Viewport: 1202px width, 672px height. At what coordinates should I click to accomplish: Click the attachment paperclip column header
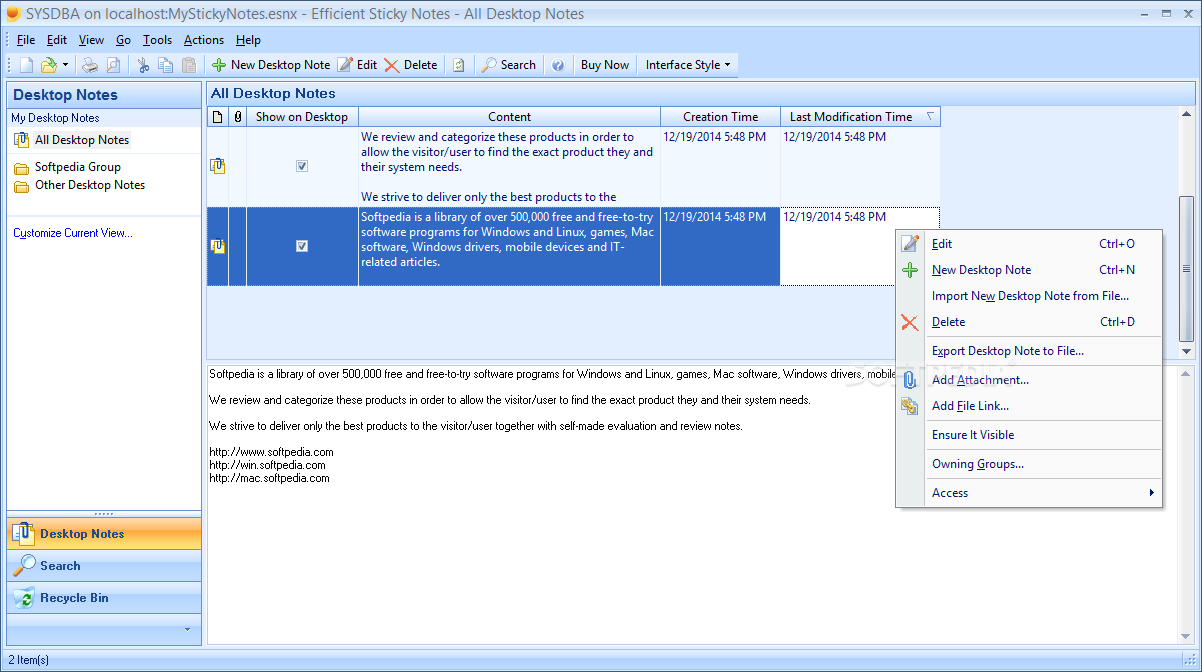(x=238, y=117)
